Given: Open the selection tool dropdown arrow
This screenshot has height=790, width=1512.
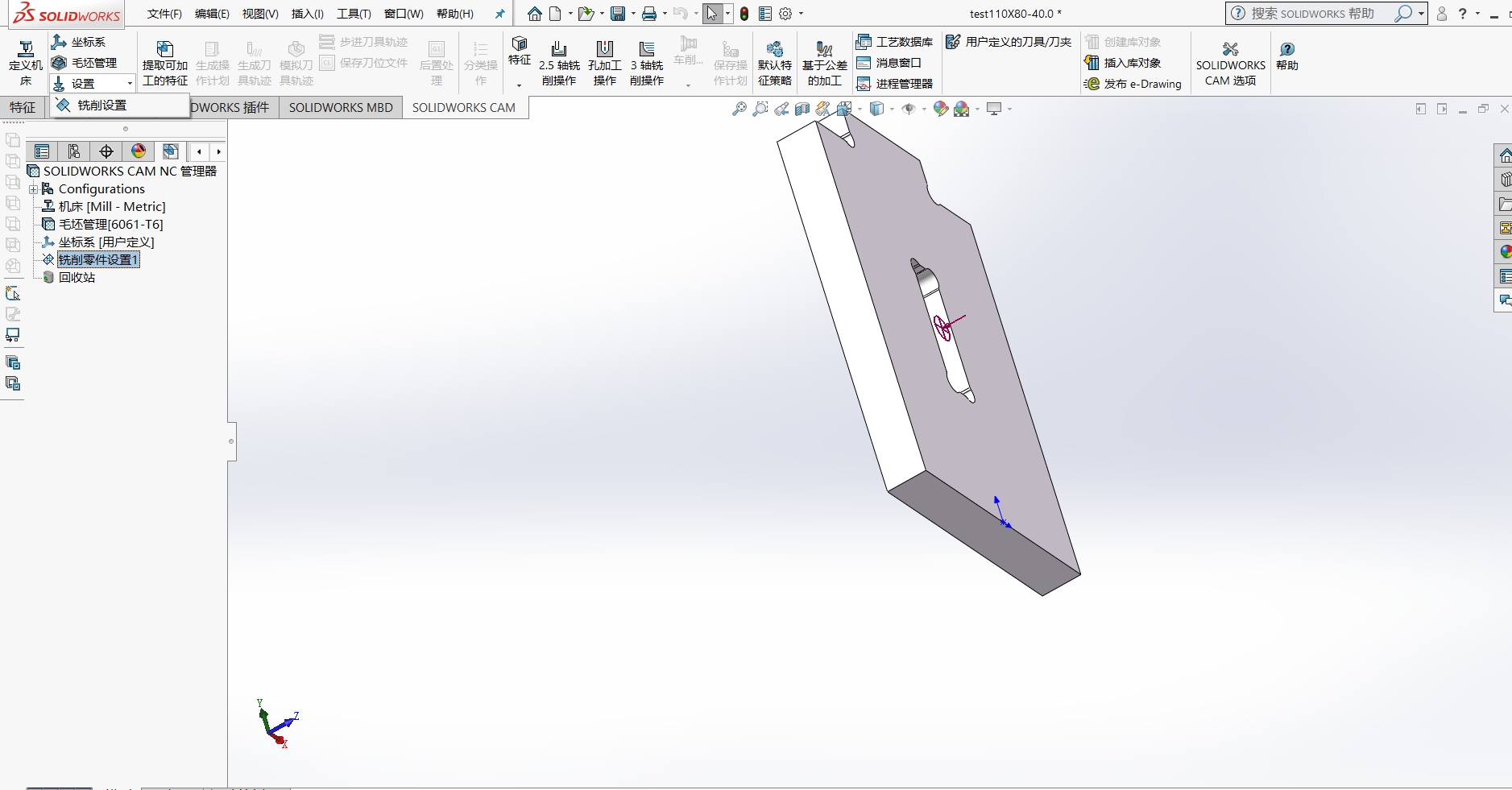Looking at the screenshot, I should pos(727,14).
